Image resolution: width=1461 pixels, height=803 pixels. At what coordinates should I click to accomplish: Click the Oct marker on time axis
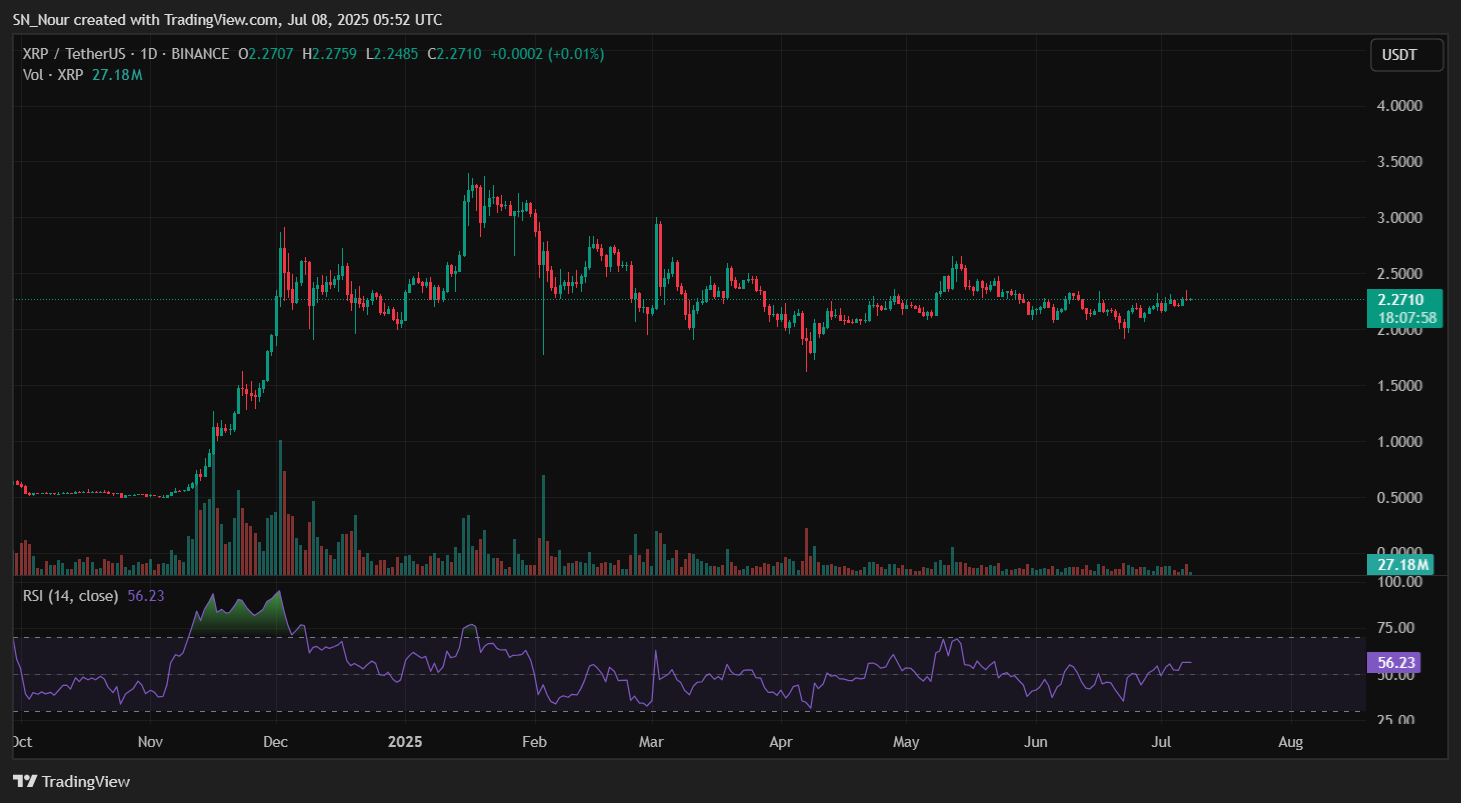coord(19,742)
